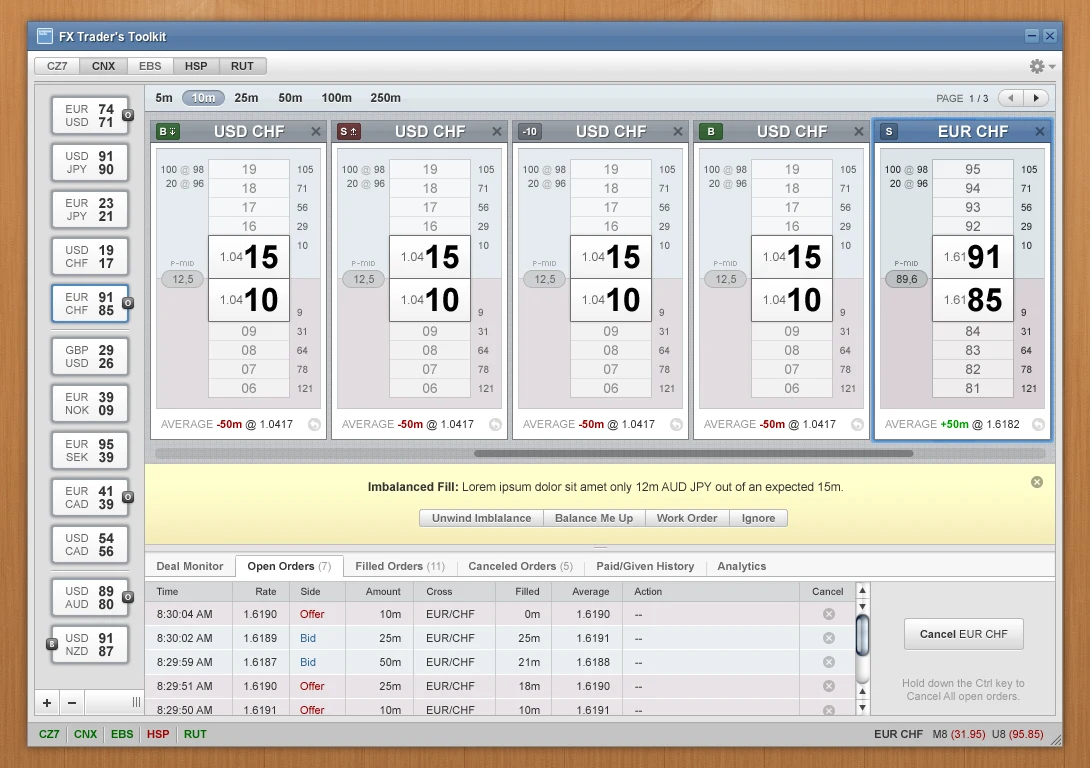Cancel the 8:29:51 AM order
This screenshot has height=768, width=1090.
(829, 686)
